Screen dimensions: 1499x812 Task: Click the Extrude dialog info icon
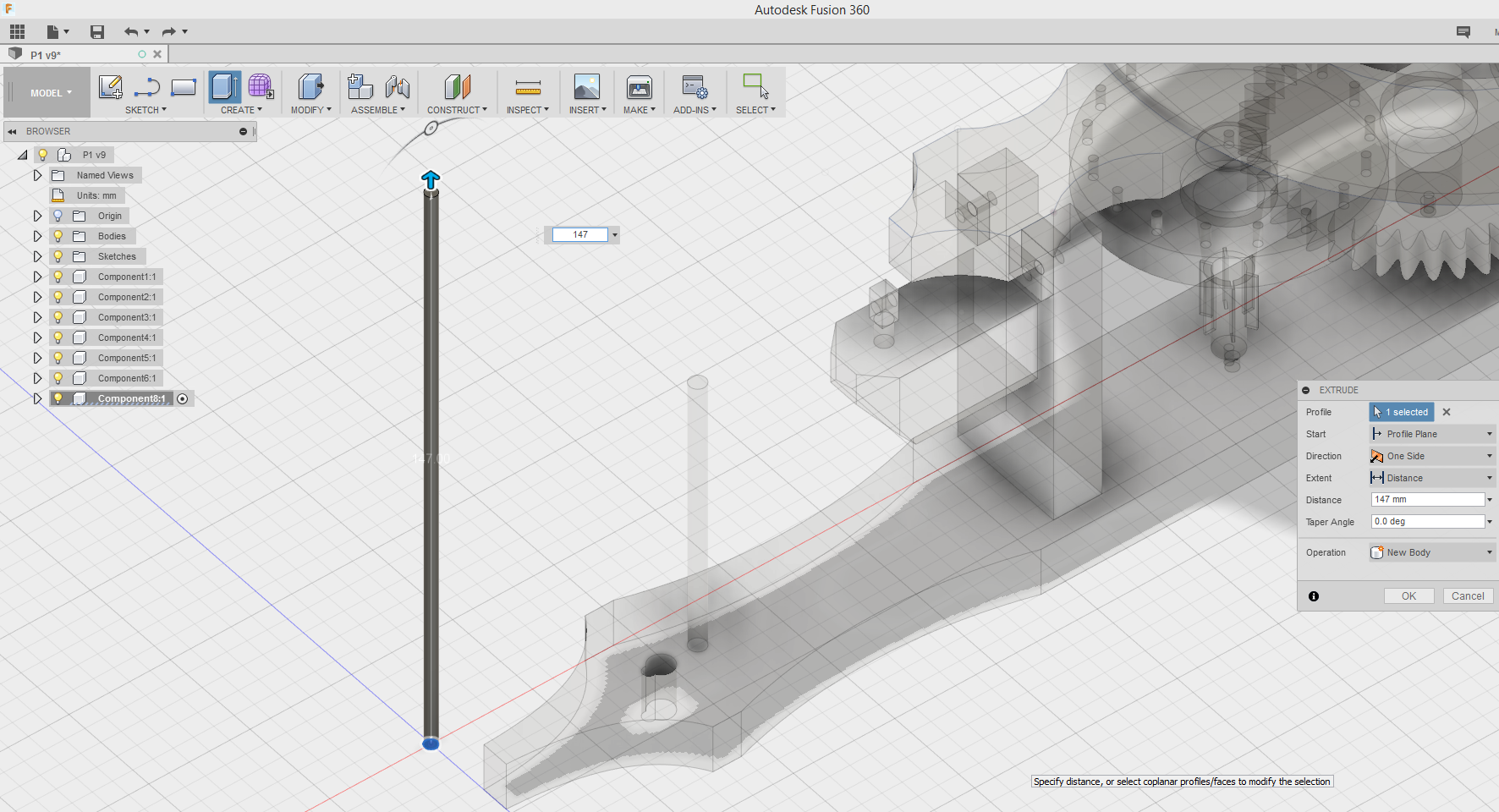click(x=1314, y=596)
